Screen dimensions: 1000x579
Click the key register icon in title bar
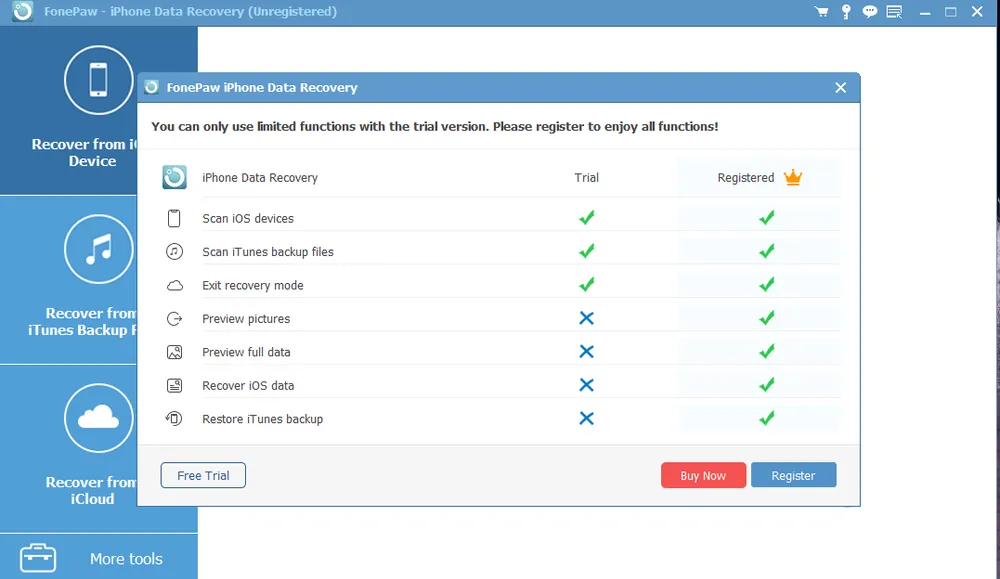click(846, 11)
